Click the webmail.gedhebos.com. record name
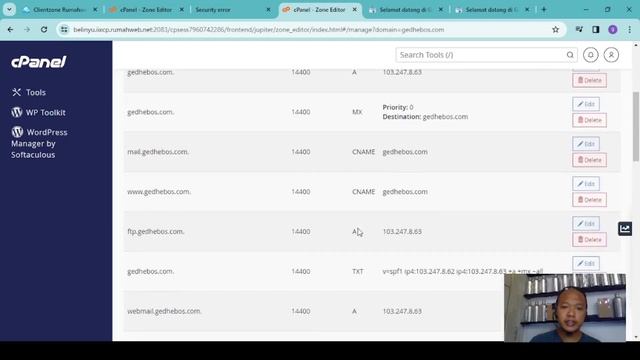The image size is (640, 360). pos(164,311)
